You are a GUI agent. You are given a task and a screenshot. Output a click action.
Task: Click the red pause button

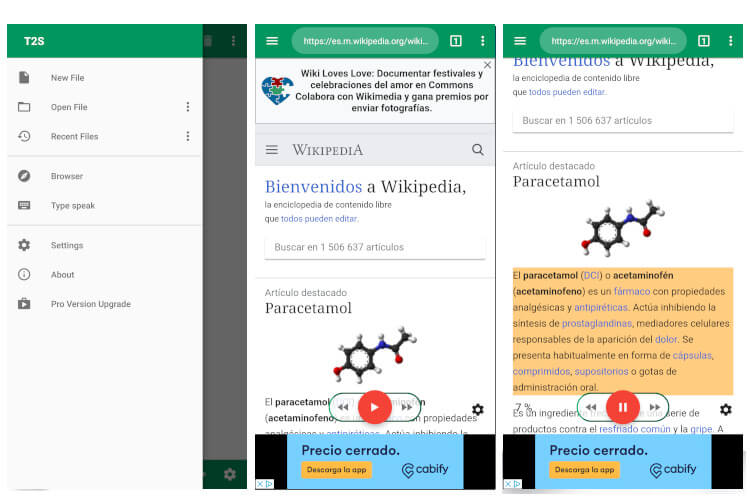tap(623, 407)
